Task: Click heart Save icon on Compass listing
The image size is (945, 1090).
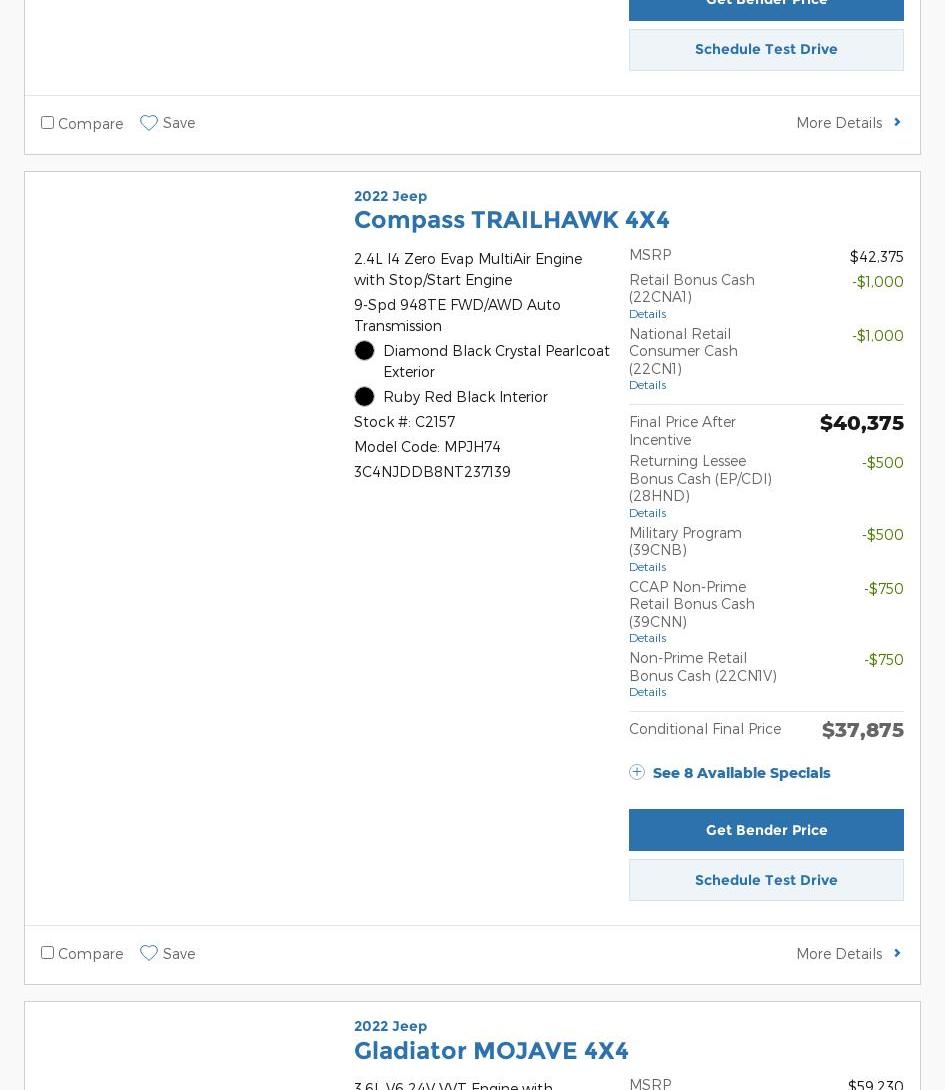Action: pos(149,953)
